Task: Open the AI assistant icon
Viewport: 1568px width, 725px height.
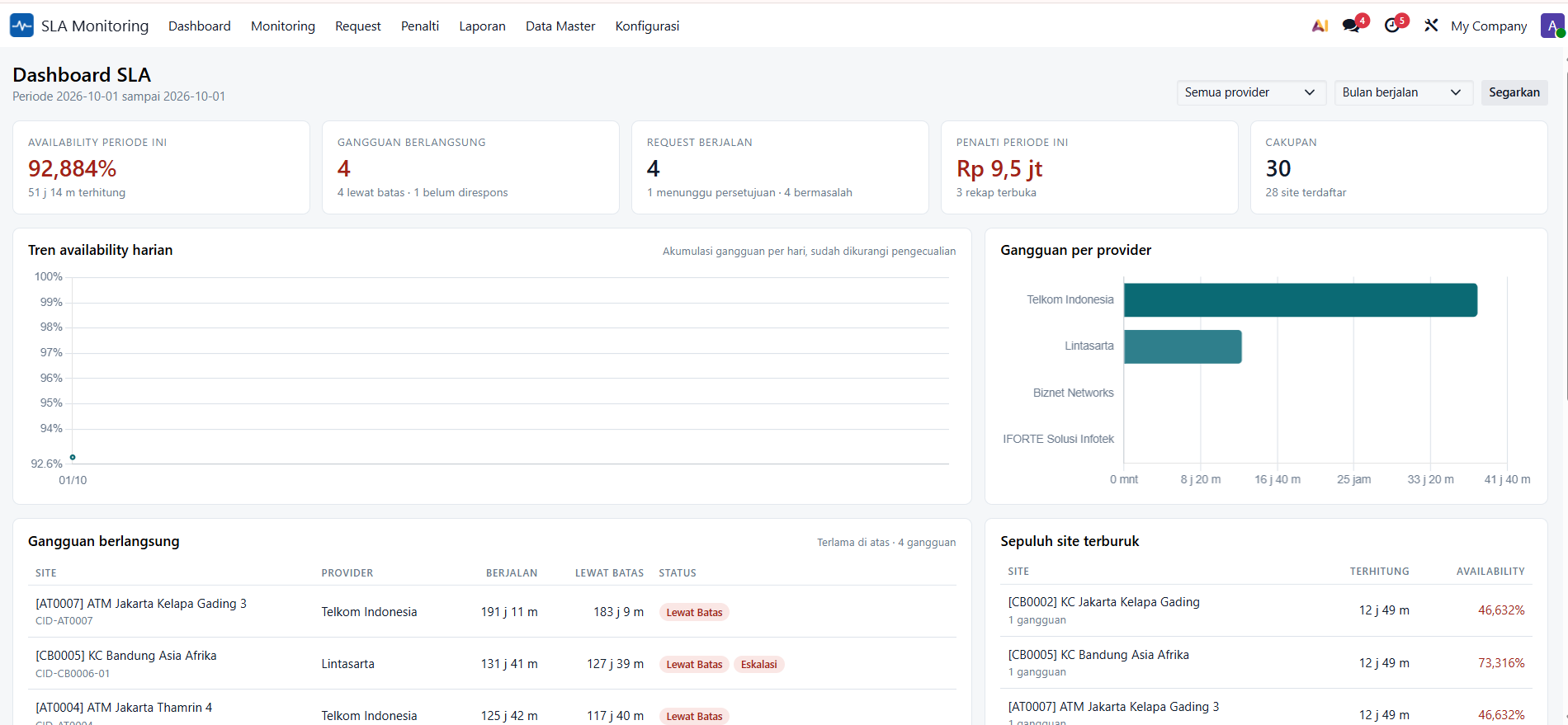Action: pyautogui.click(x=1320, y=26)
